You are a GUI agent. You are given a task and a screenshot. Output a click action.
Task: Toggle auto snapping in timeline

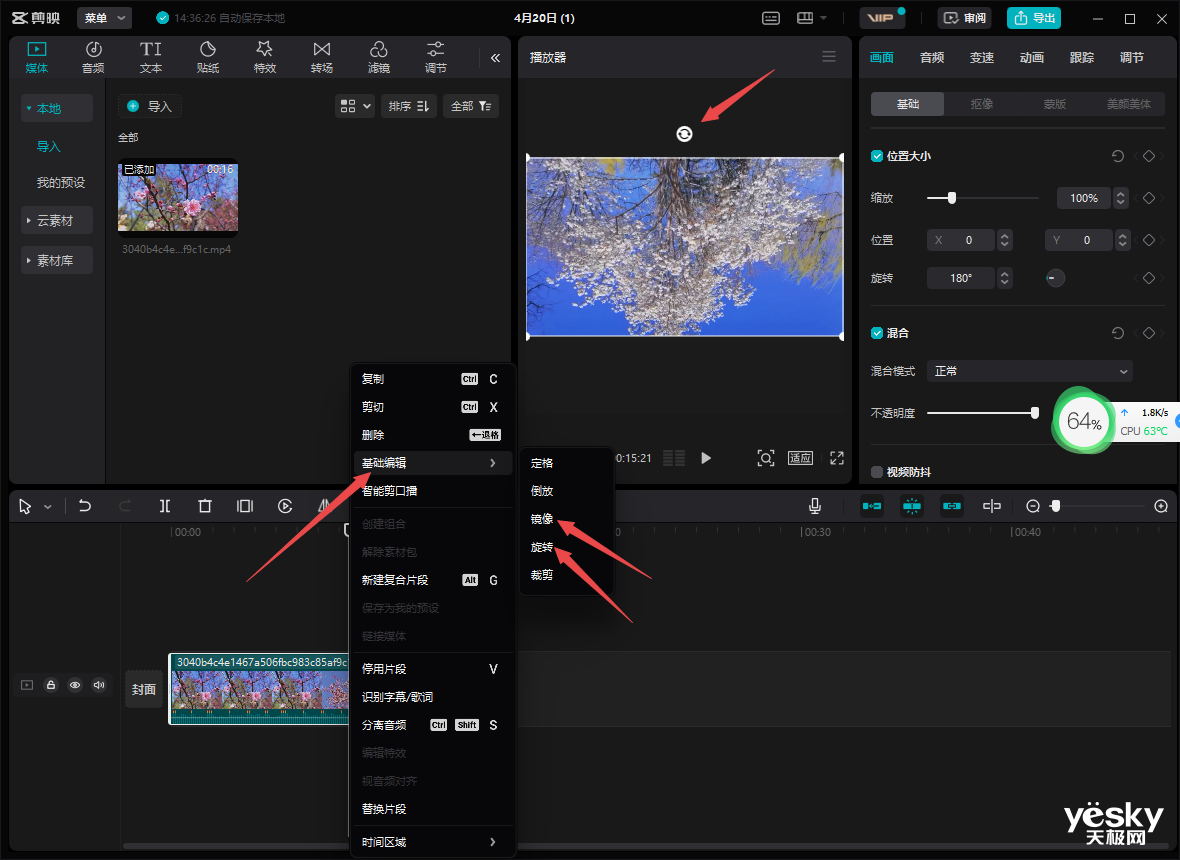[x=911, y=506]
